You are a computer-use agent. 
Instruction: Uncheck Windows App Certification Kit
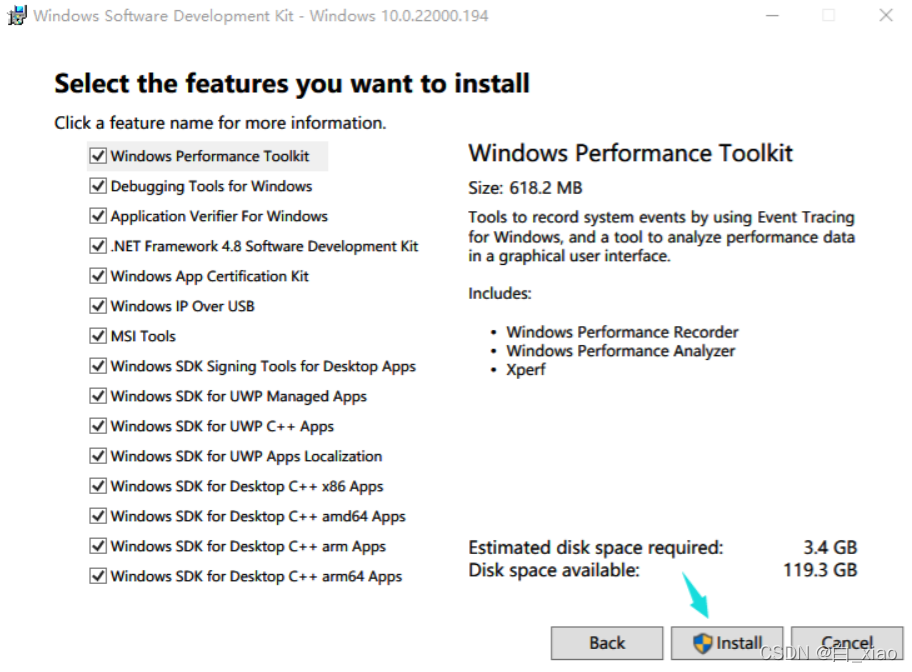(x=97, y=276)
